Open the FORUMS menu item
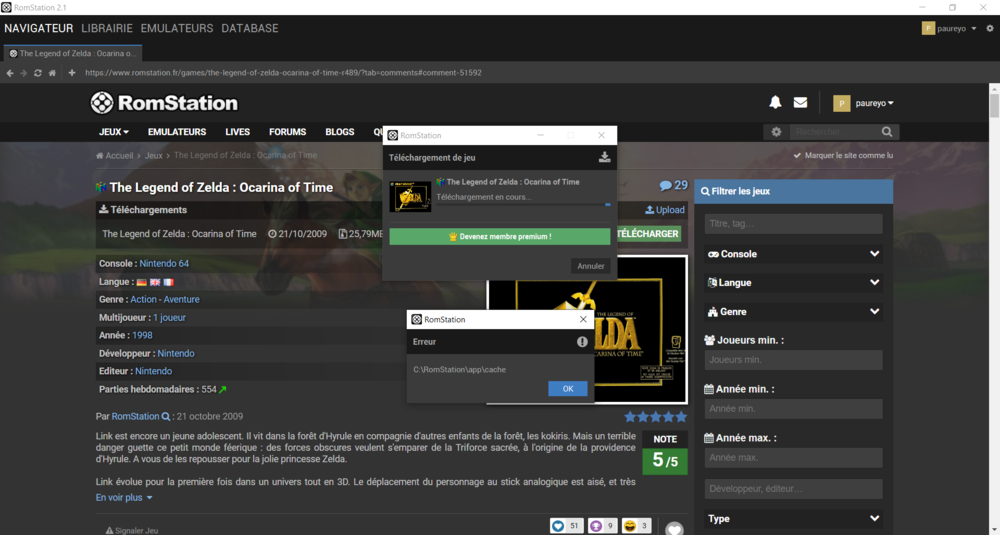1000x535 pixels. coord(287,132)
